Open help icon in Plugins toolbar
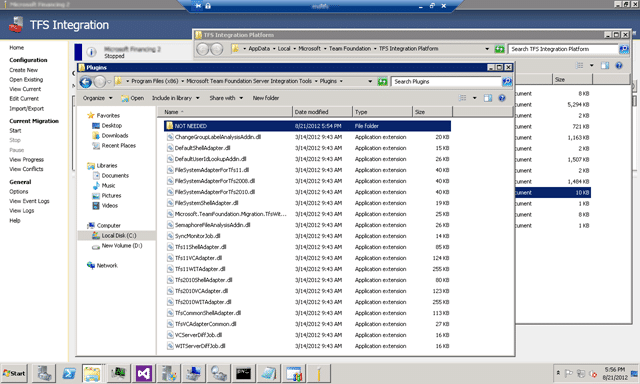The width and height of the screenshot is (640, 384). 502,98
